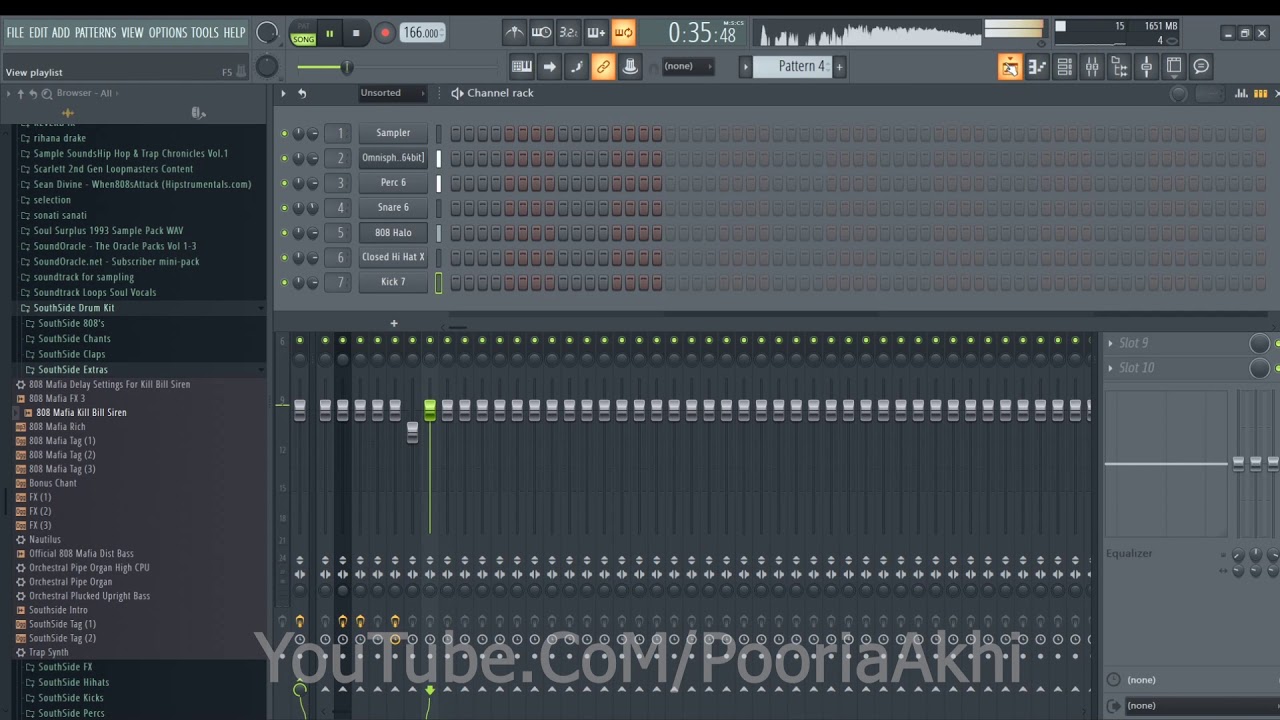Open the Sampler channel button
The width and height of the screenshot is (1280, 720).
393,133
